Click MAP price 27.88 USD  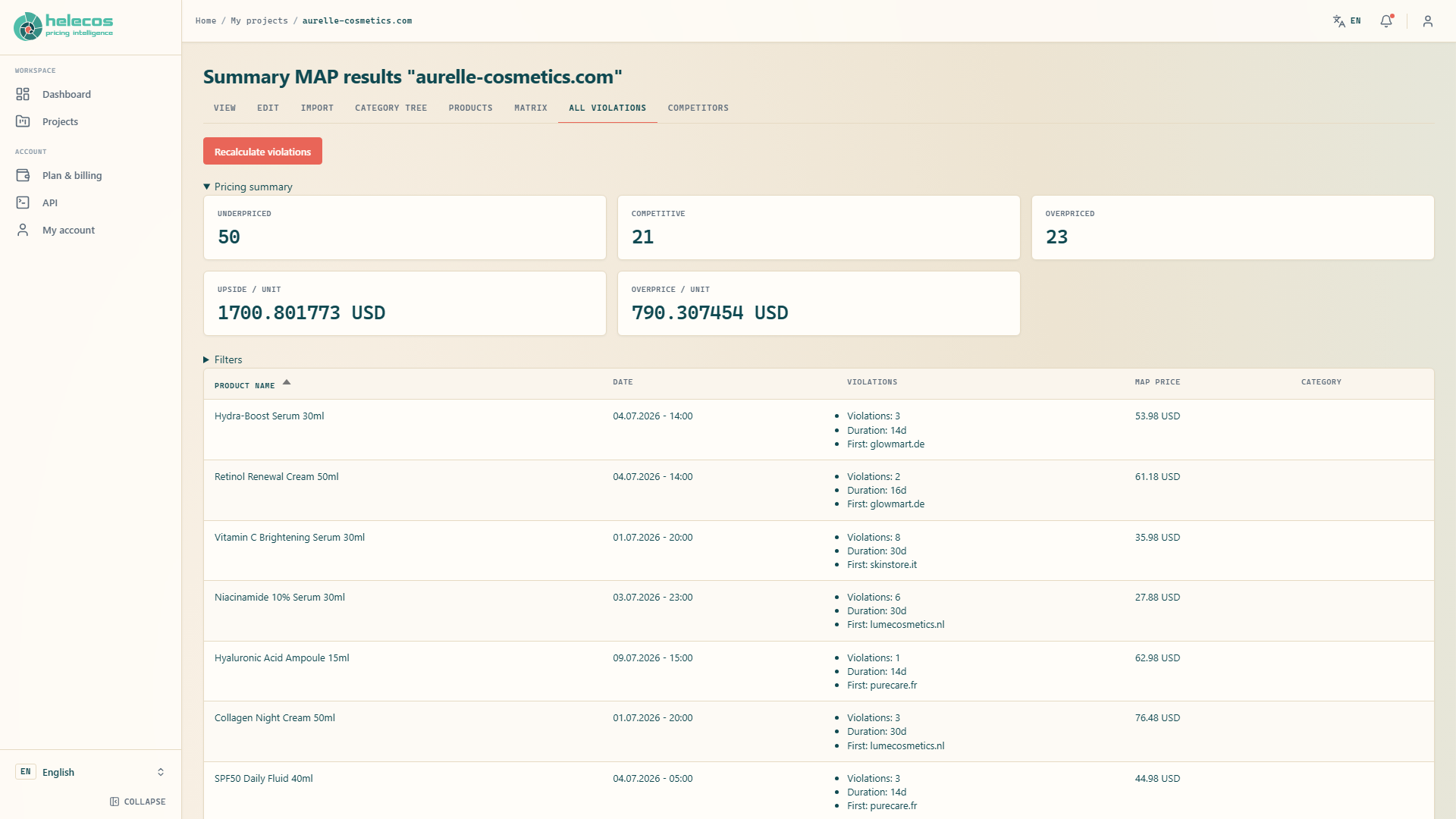(1157, 598)
